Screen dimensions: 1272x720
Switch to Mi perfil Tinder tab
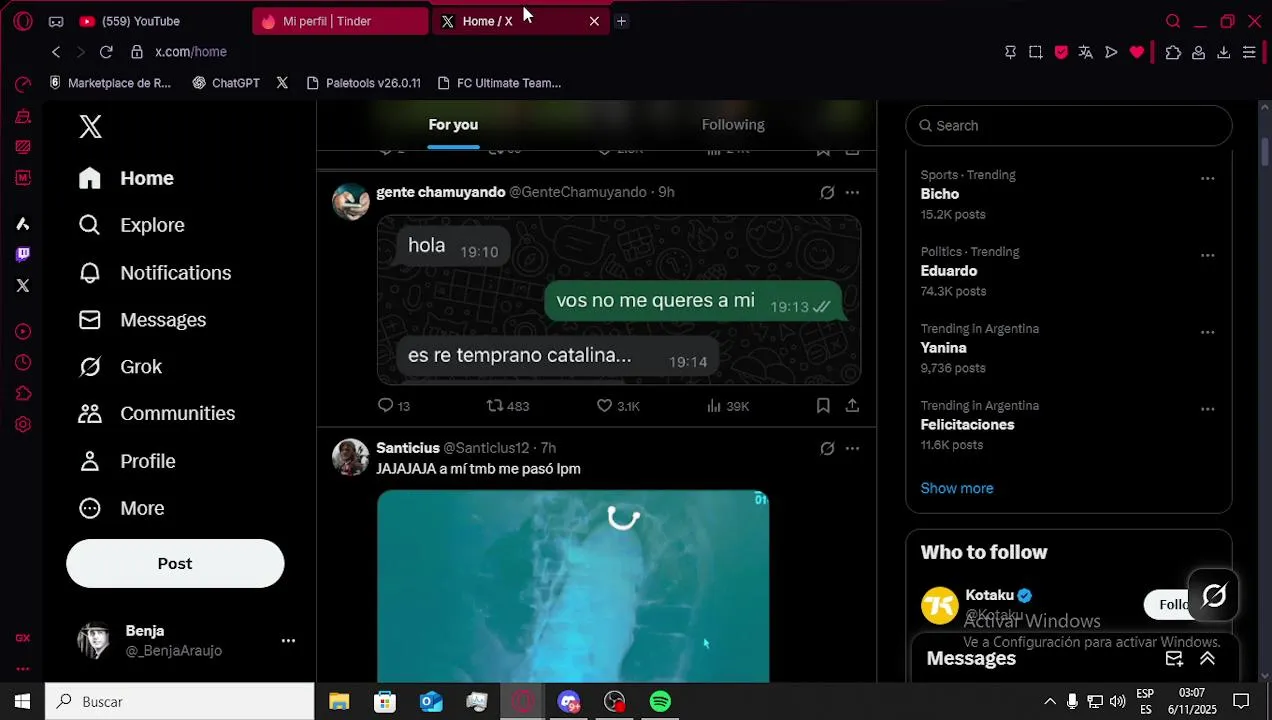coord(340,21)
